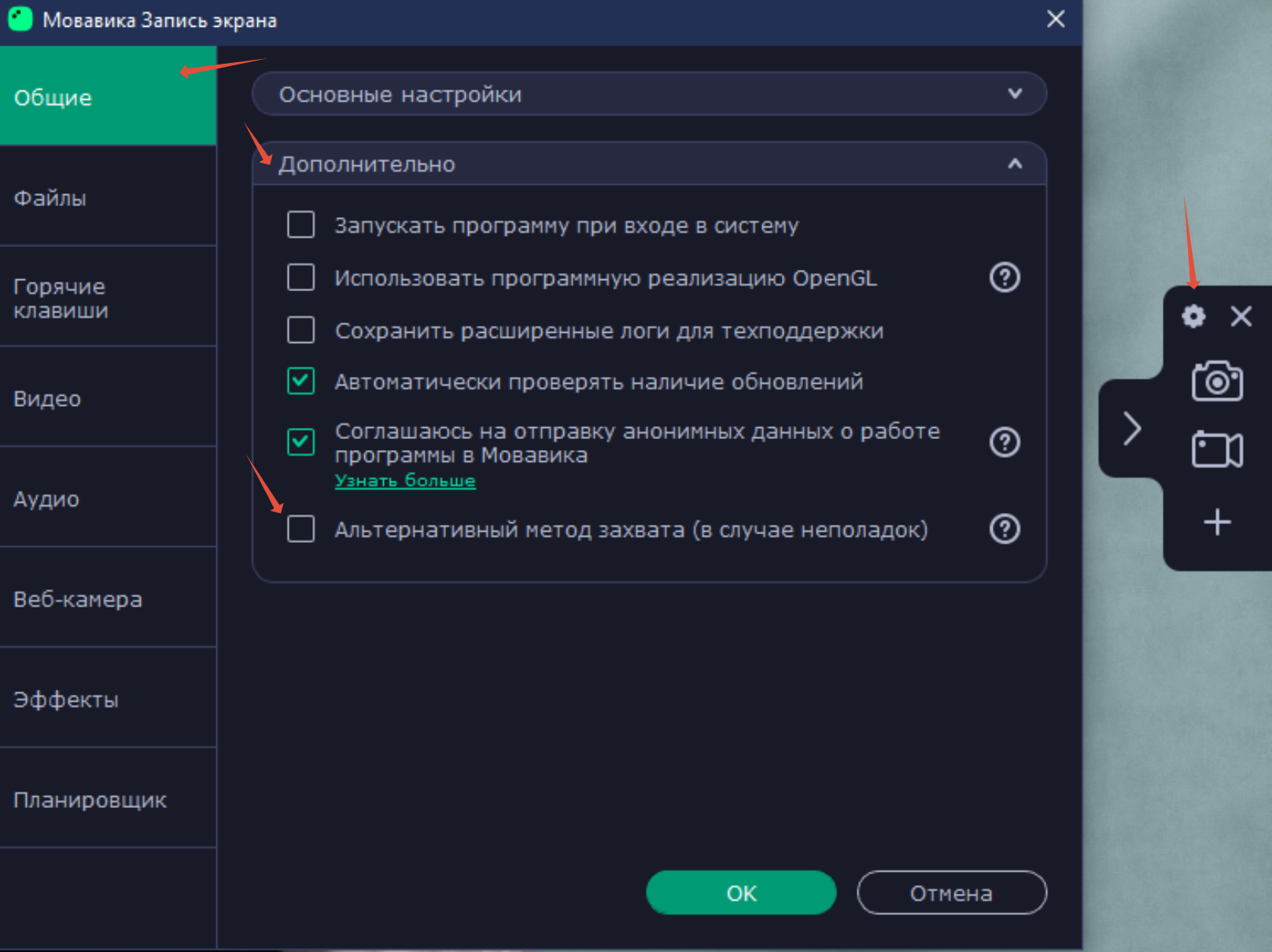Open help for the OpenGL software implementation option
1272x952 pixels.
coord(1005,277)
